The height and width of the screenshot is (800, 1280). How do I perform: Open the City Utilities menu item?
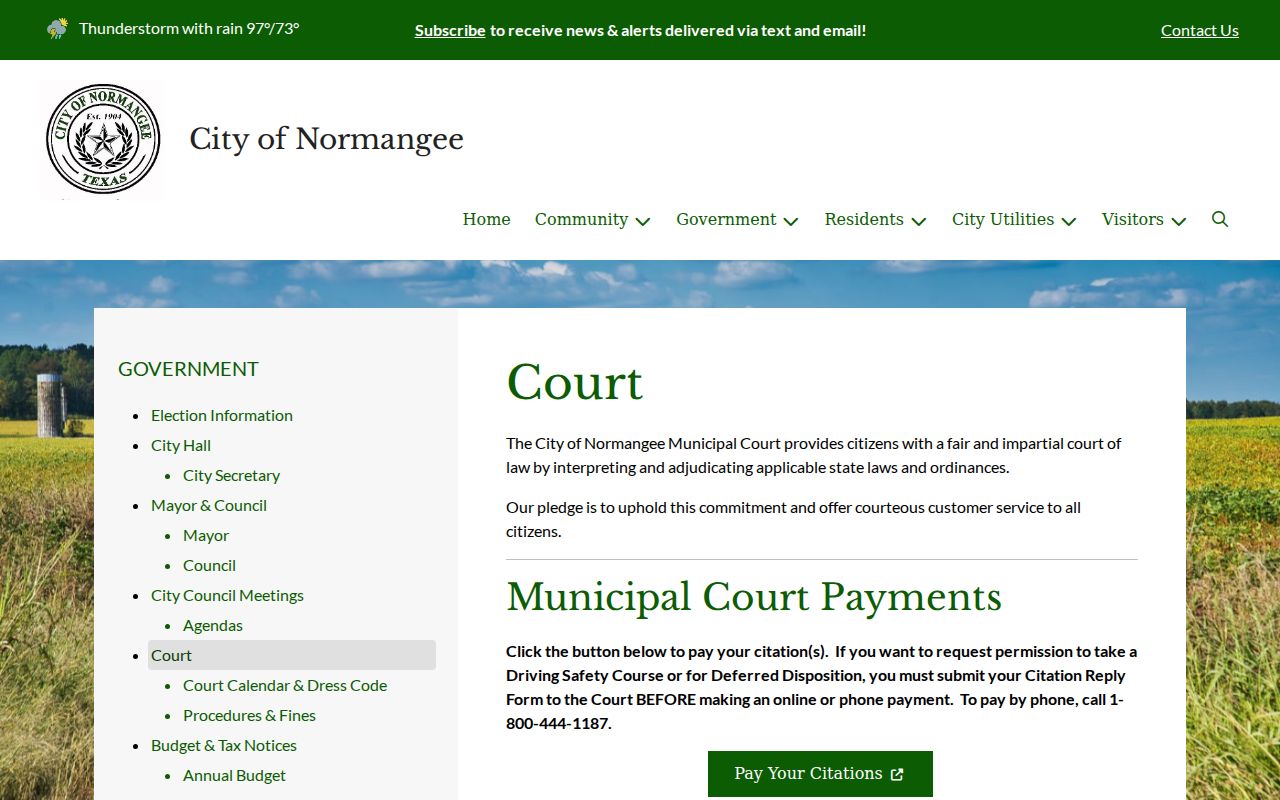click(x=1003, y=219)
